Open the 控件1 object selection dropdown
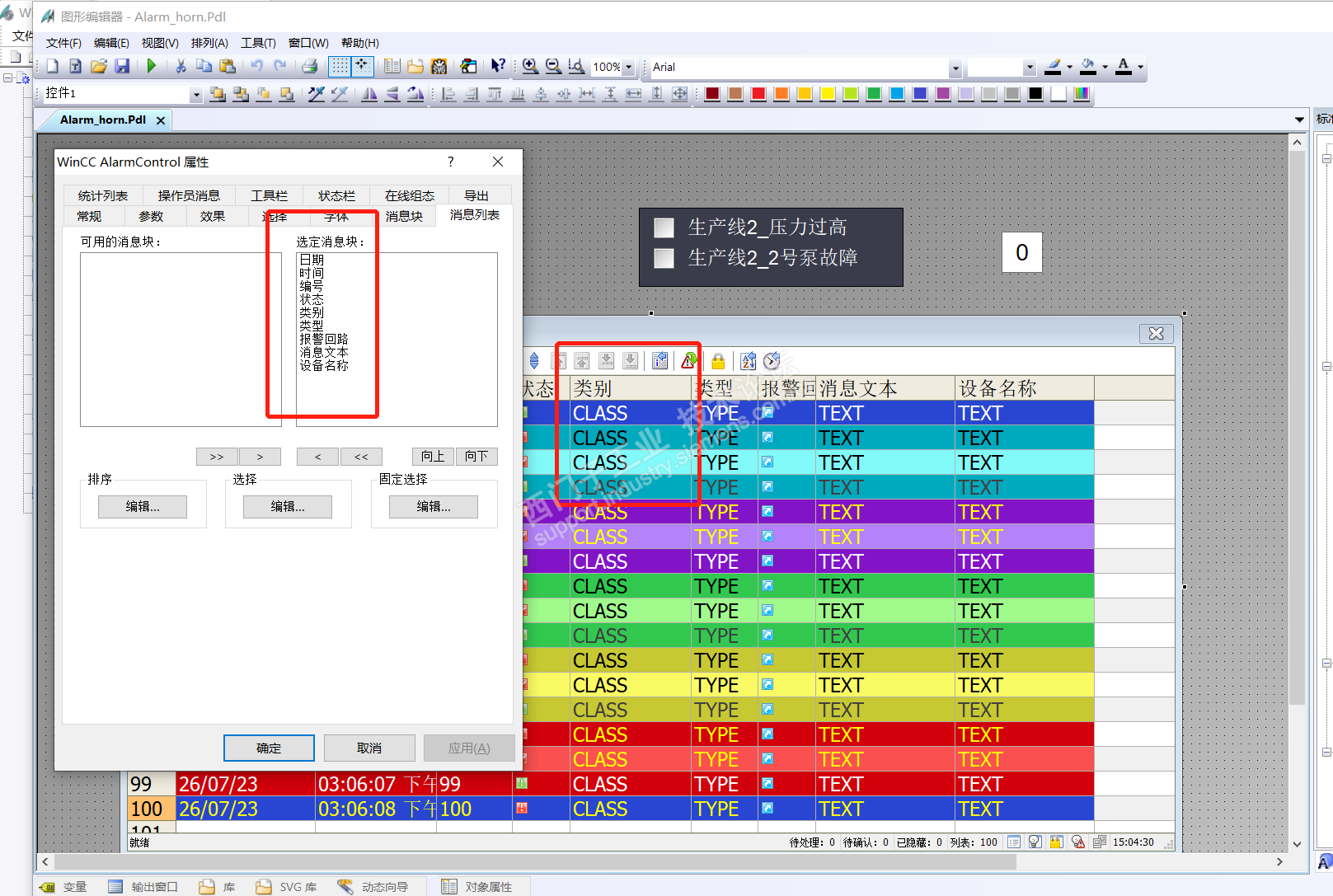Image resolution: width=1333 pixels, height=896 pixels. coord(195,95)
